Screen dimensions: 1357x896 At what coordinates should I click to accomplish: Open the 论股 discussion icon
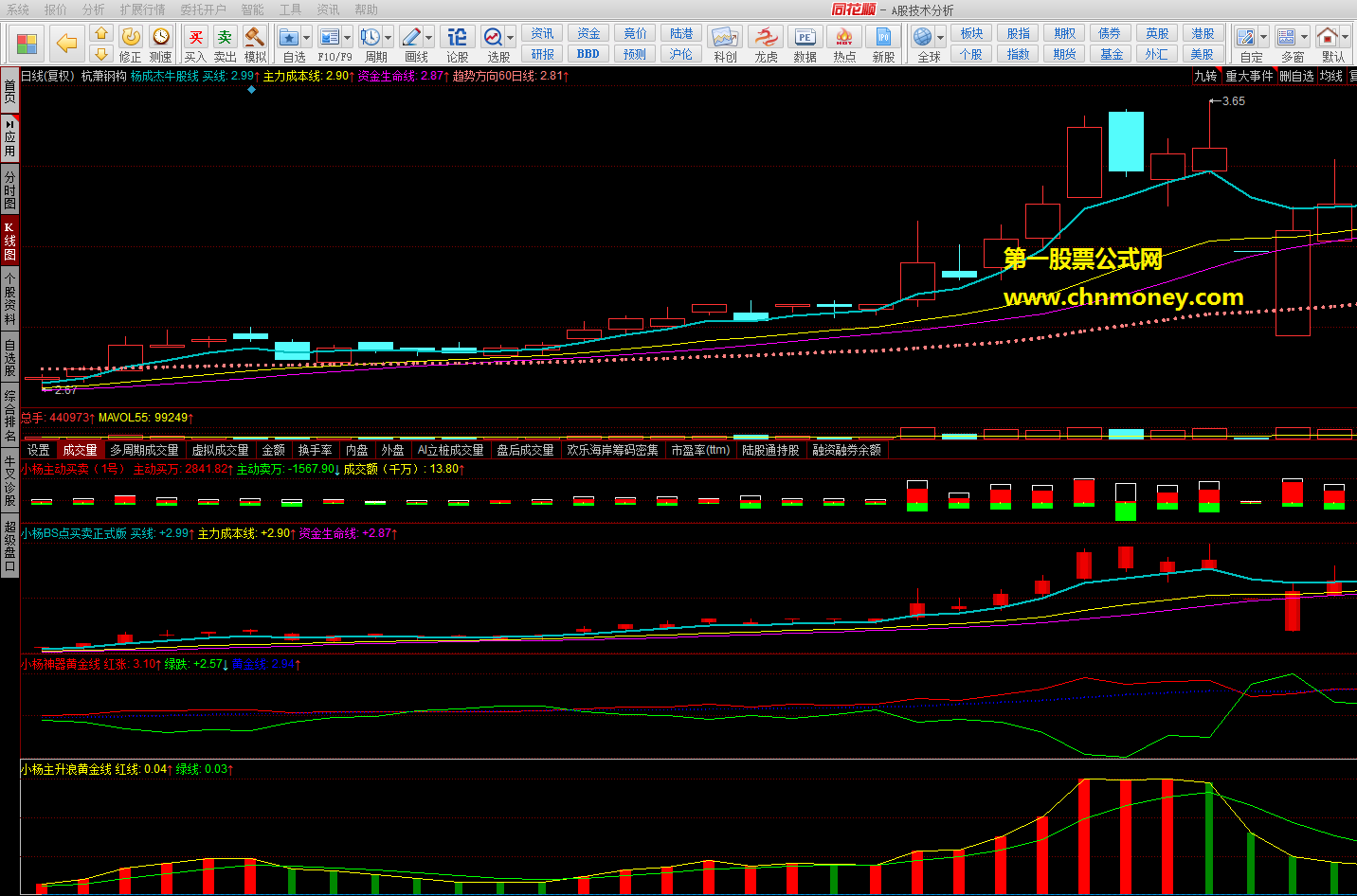point(458,37)
